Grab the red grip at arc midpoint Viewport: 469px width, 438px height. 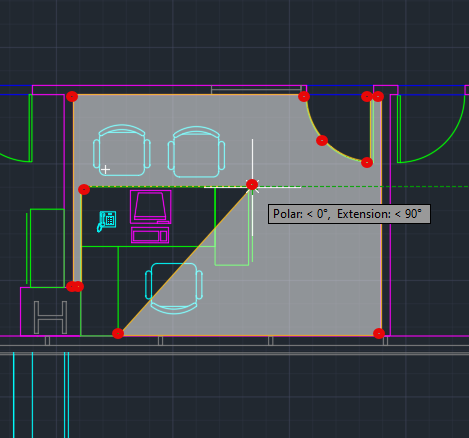322,141
